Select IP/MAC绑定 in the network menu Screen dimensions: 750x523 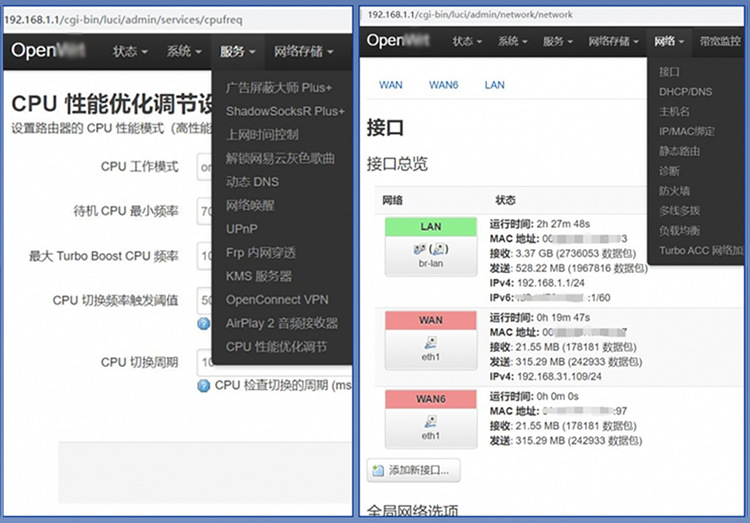point(686,132)
